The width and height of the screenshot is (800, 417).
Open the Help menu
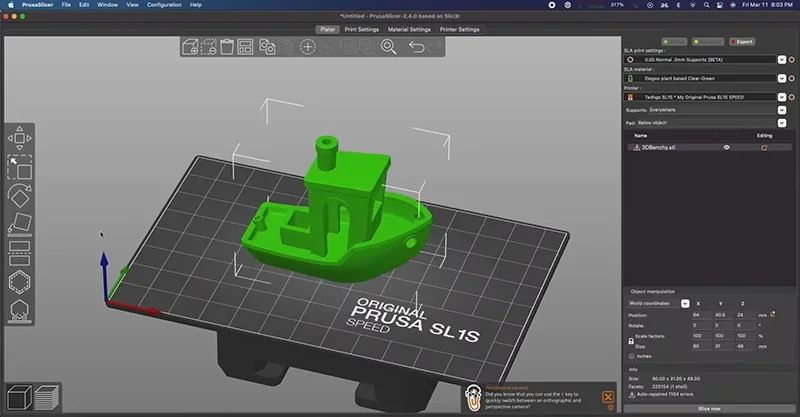point(196,5)
